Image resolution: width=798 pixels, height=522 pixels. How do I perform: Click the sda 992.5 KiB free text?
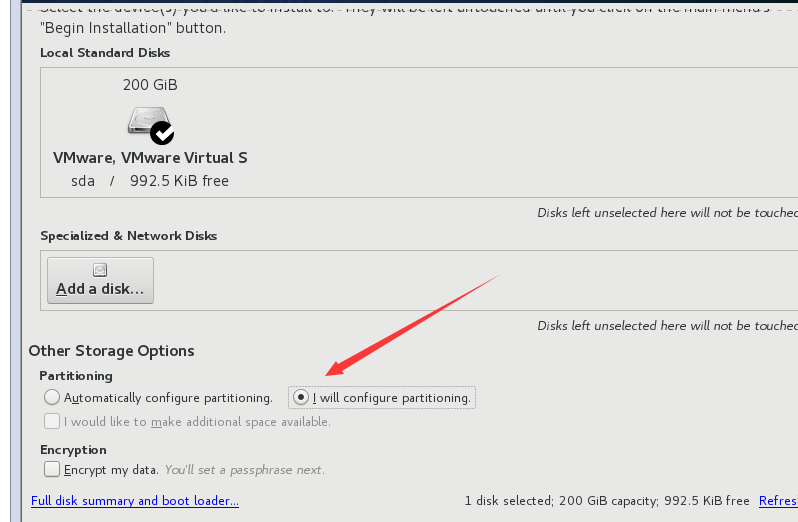150,181
